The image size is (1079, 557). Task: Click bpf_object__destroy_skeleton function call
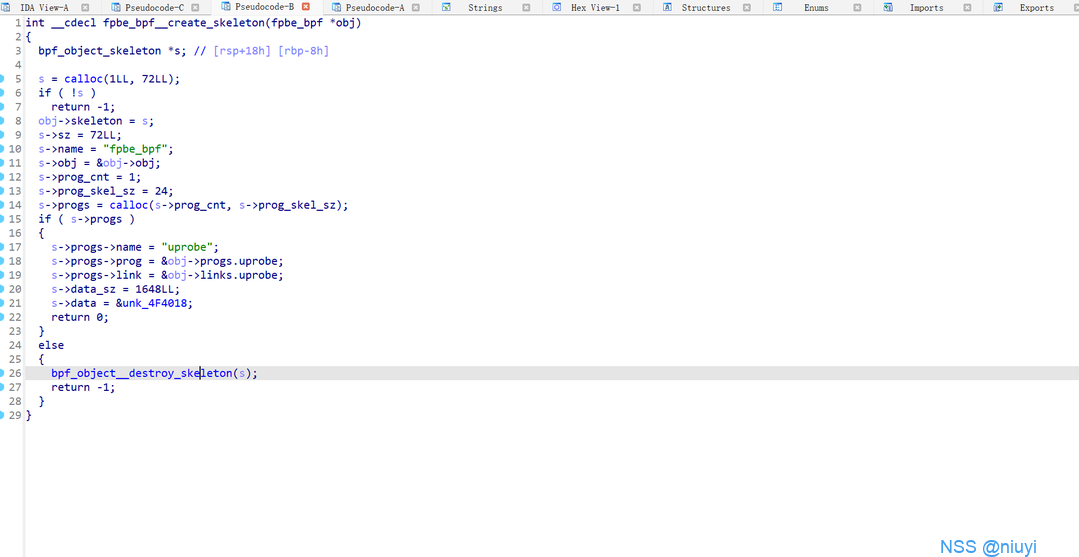(x=141, y=373)
